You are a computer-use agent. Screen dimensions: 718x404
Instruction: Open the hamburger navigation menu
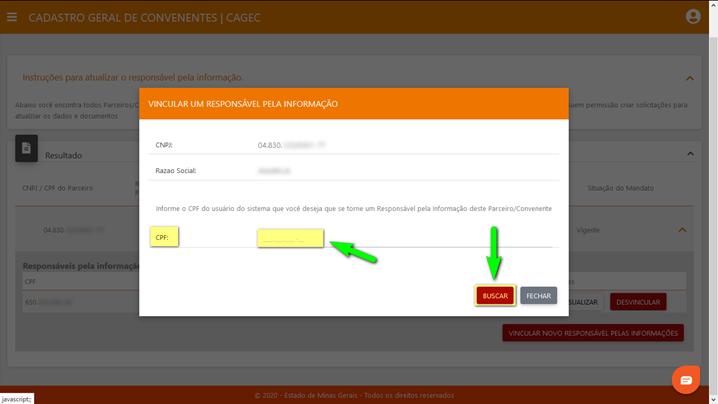(12, 17)
